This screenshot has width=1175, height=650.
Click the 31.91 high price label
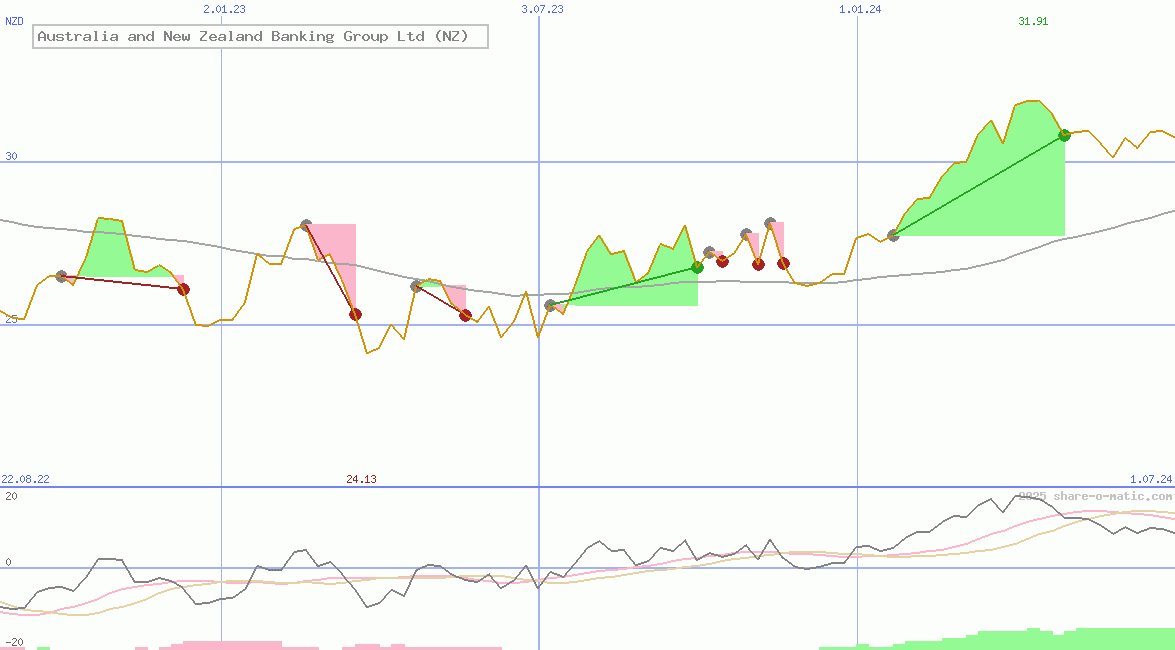[x=1033, y=21]
